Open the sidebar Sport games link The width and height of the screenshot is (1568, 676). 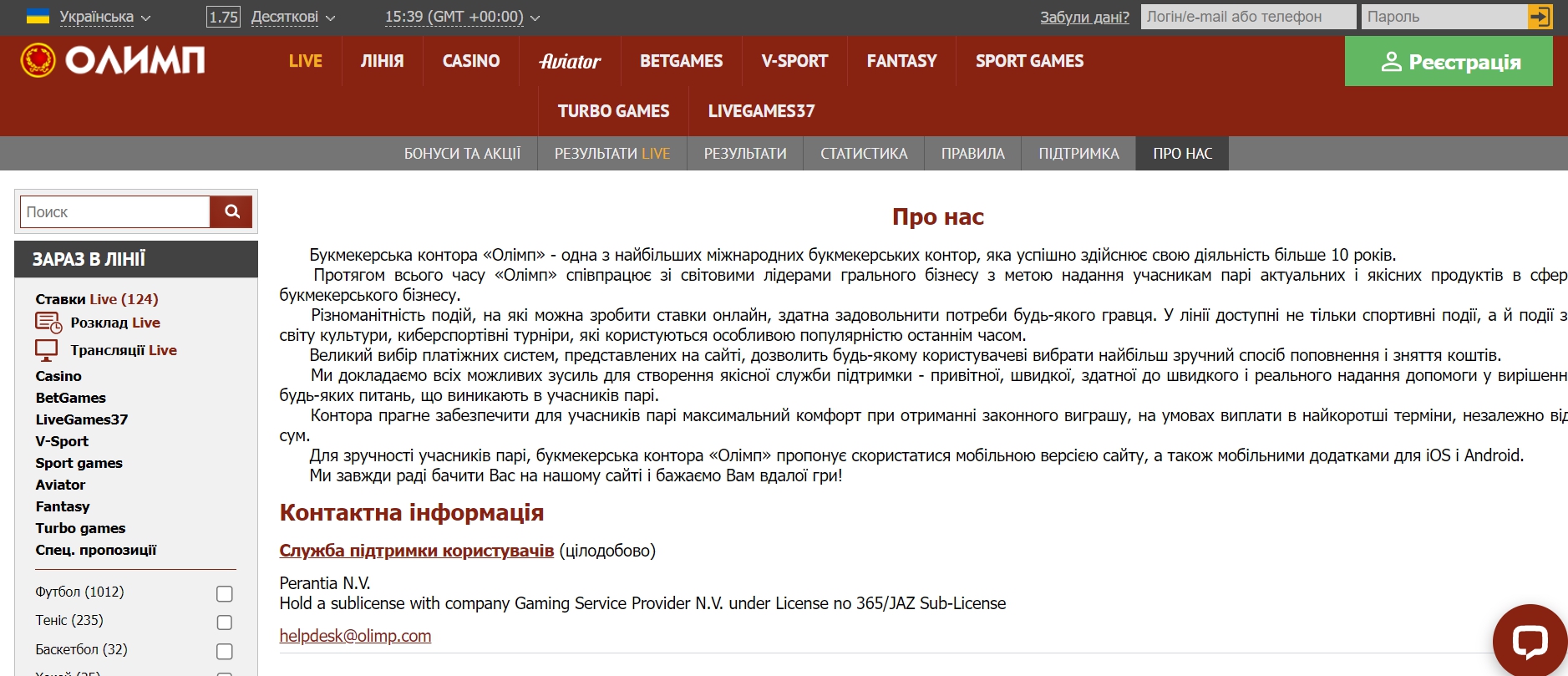(79, 463)
